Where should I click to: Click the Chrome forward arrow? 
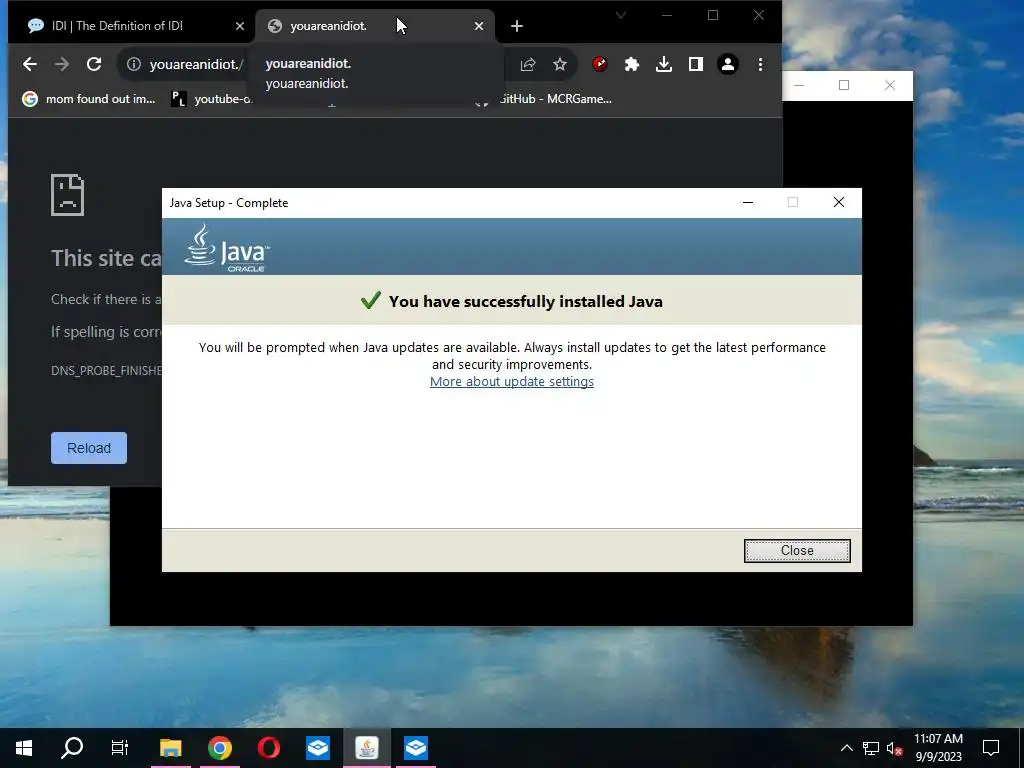[62, 64]
